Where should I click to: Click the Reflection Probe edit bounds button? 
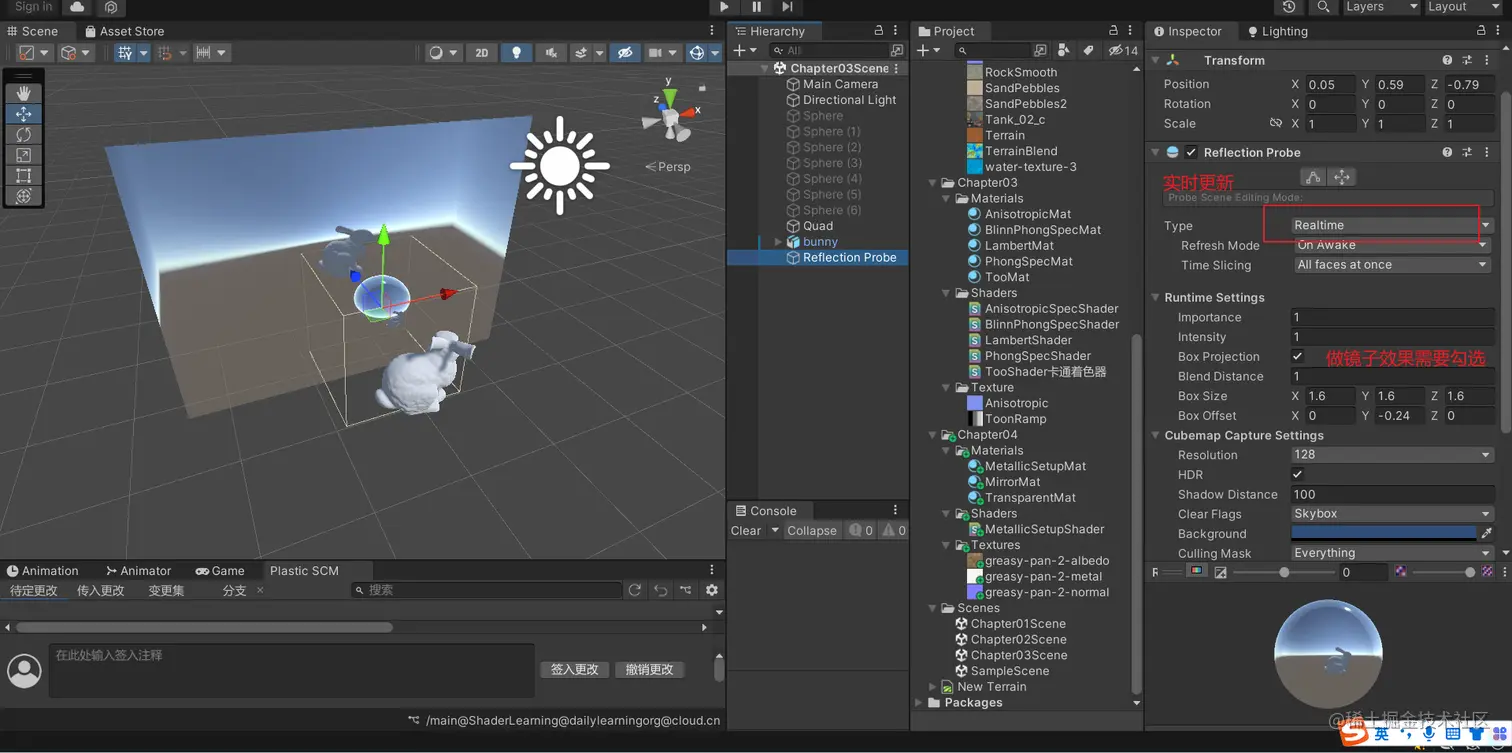click(x=1313, y=177)
